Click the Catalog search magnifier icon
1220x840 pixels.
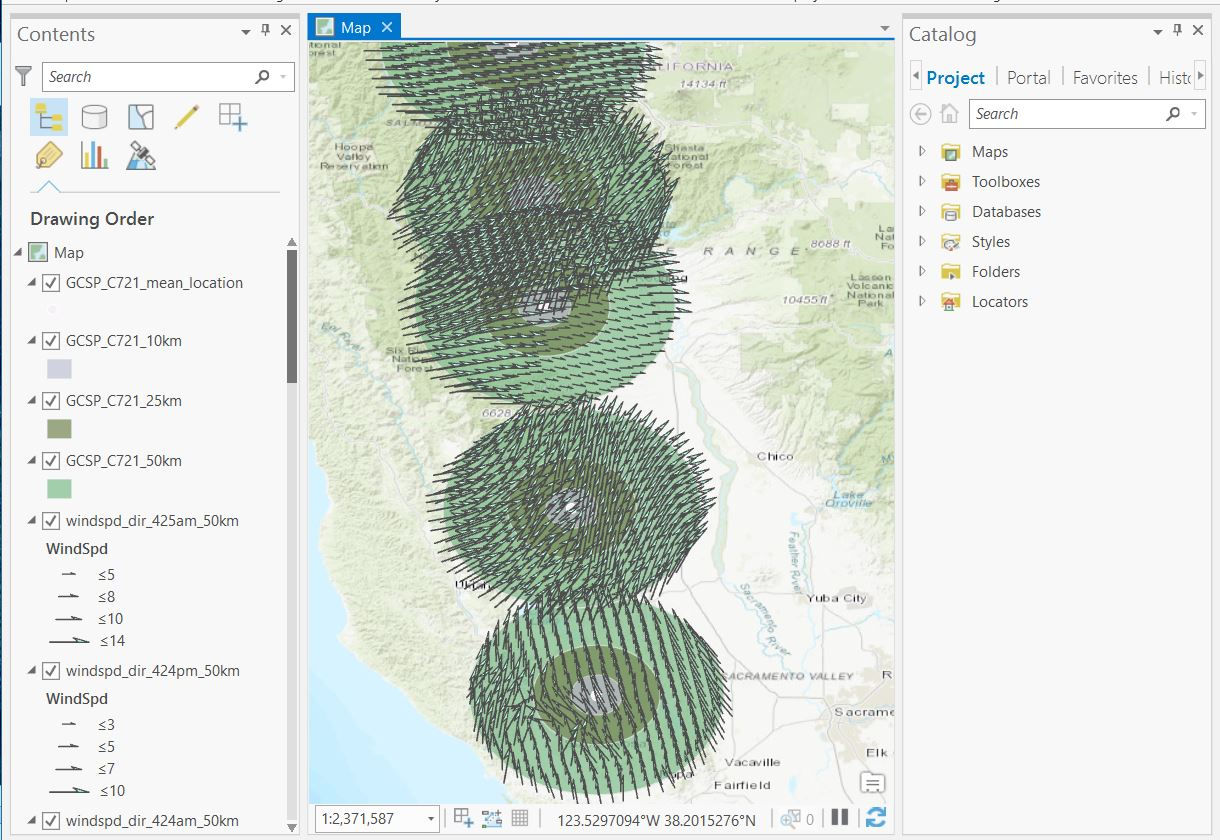coord(1173,114)
